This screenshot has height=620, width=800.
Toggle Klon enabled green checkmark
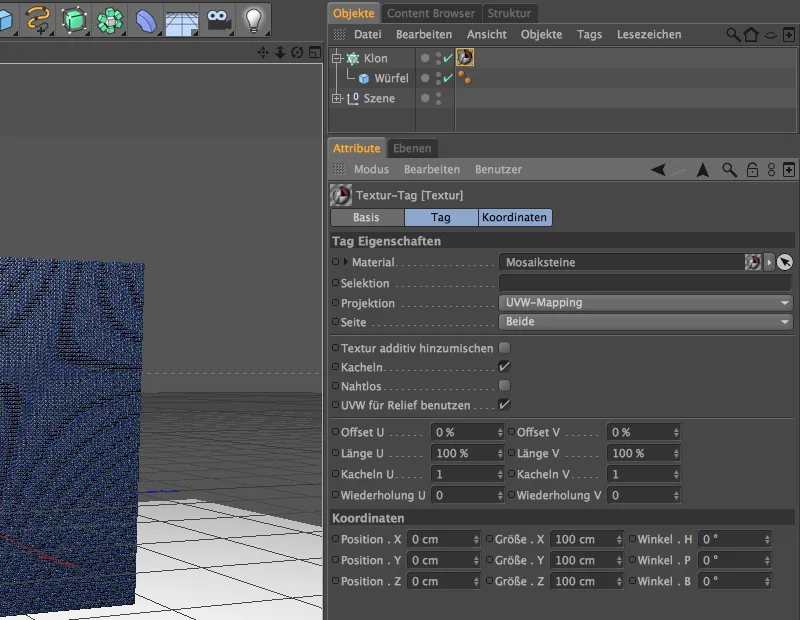pos(448,58)
